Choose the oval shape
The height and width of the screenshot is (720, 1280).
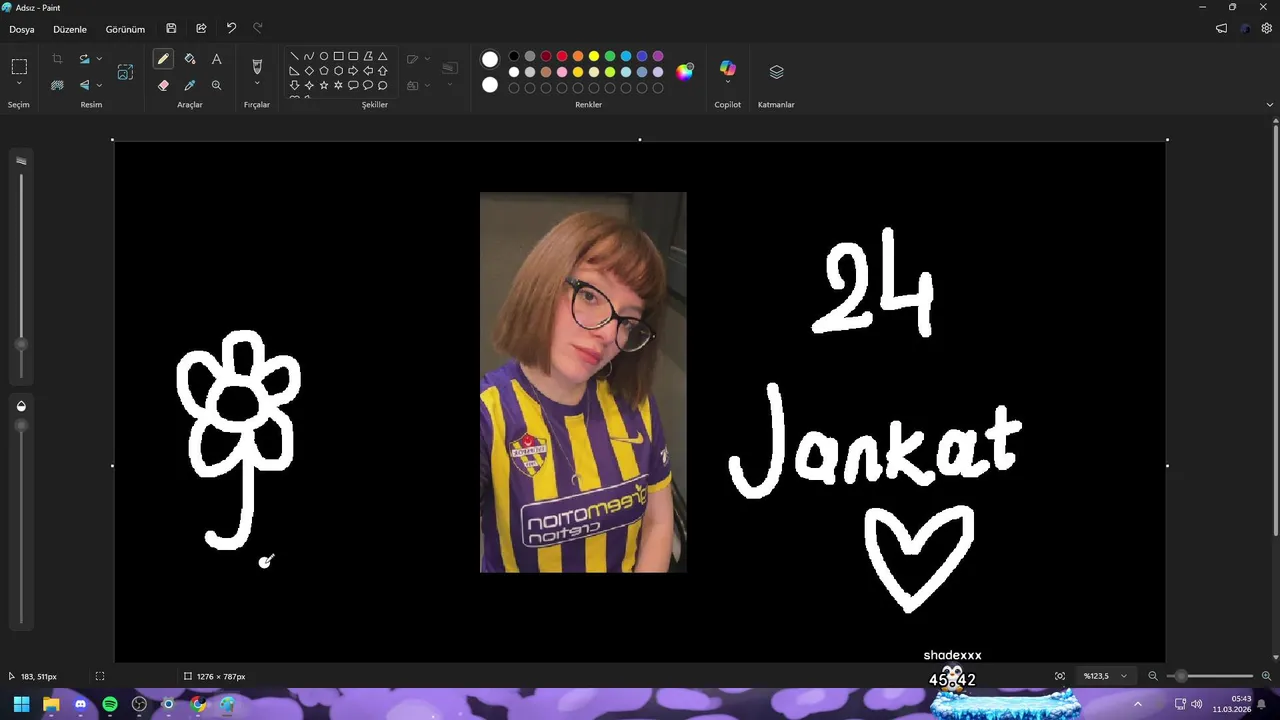[324, 56]
